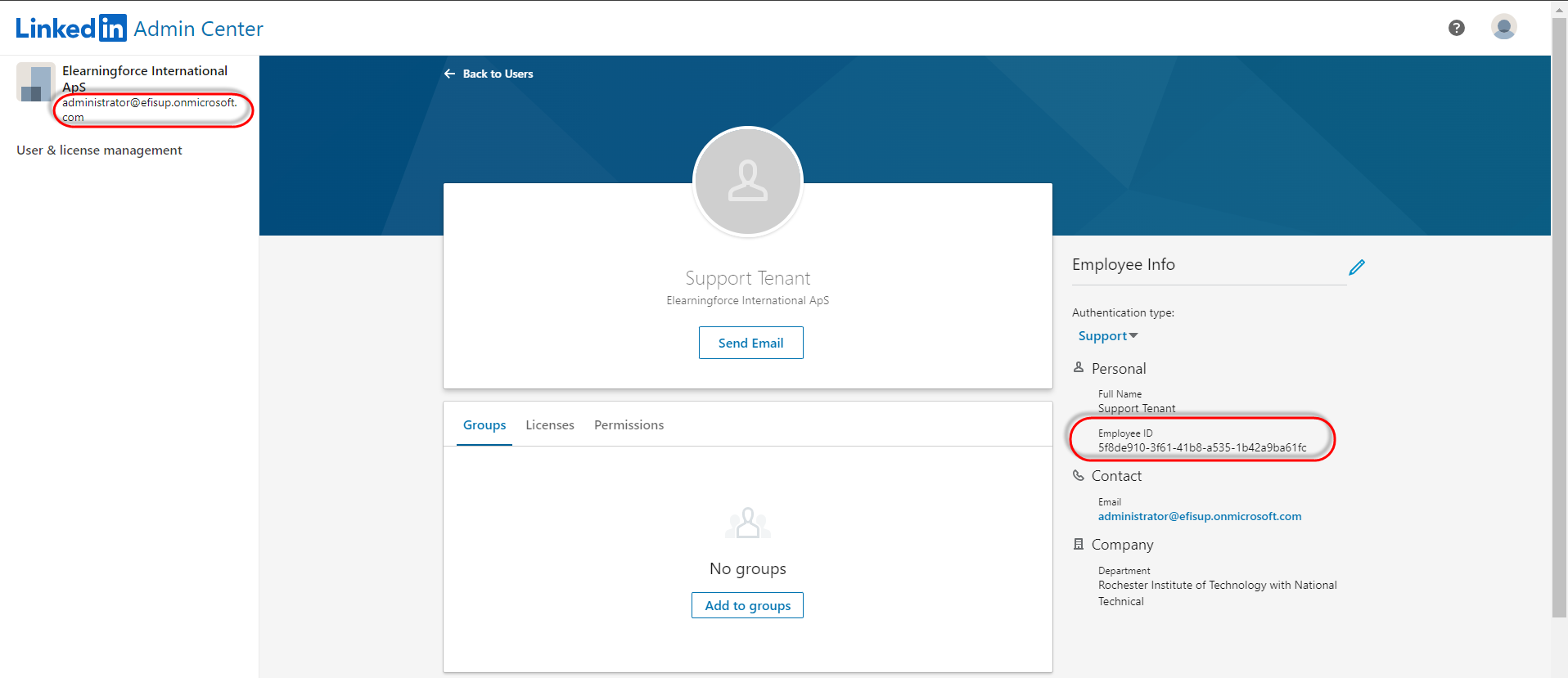Screen dimensions: 1568x678
Task: Click the administrator email in the sidebar
Action: tap(150, 110)
